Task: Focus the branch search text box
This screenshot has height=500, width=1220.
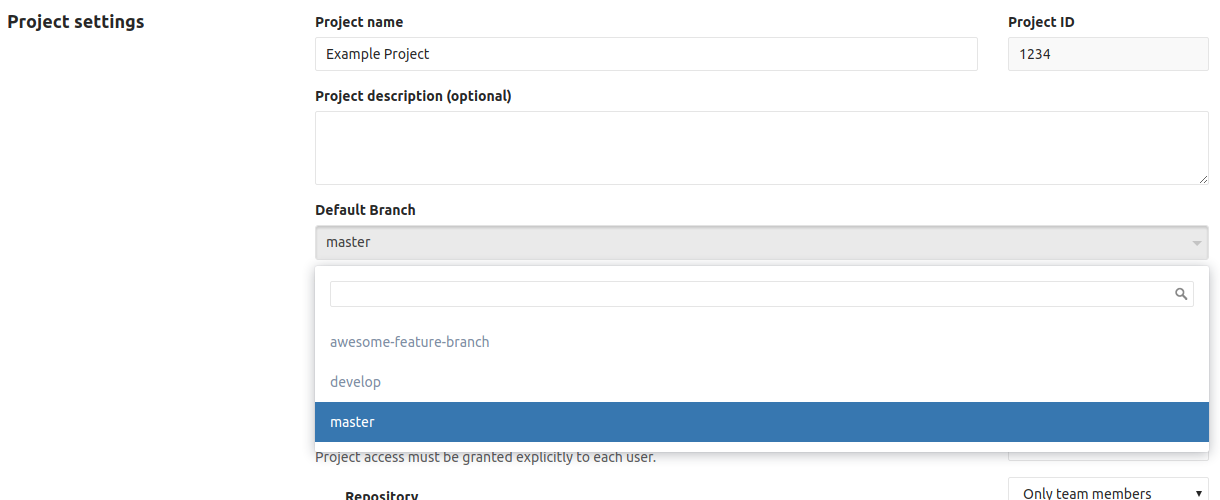Action: coord(750,294)
